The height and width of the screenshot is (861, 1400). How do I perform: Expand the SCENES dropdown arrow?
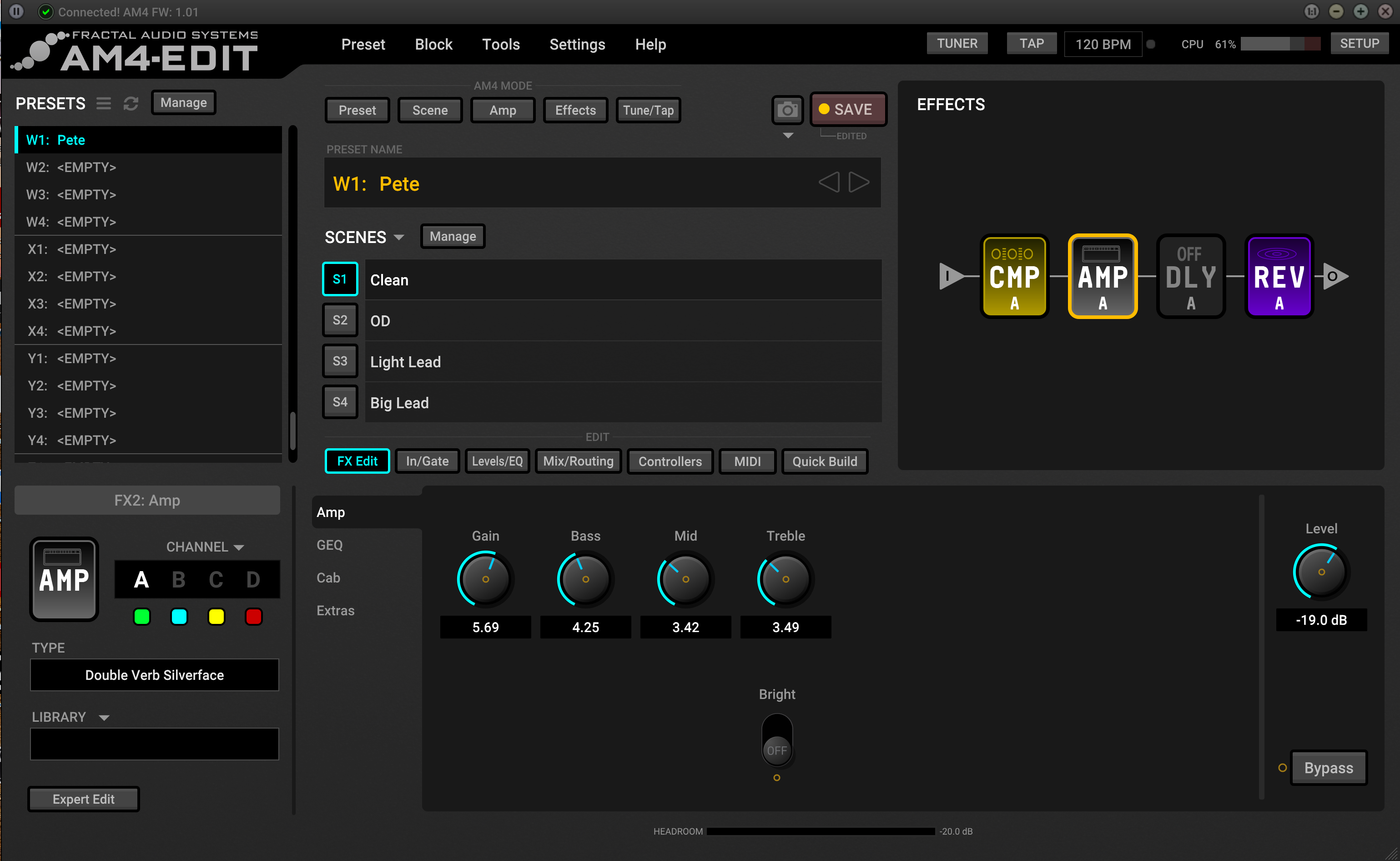399,238
